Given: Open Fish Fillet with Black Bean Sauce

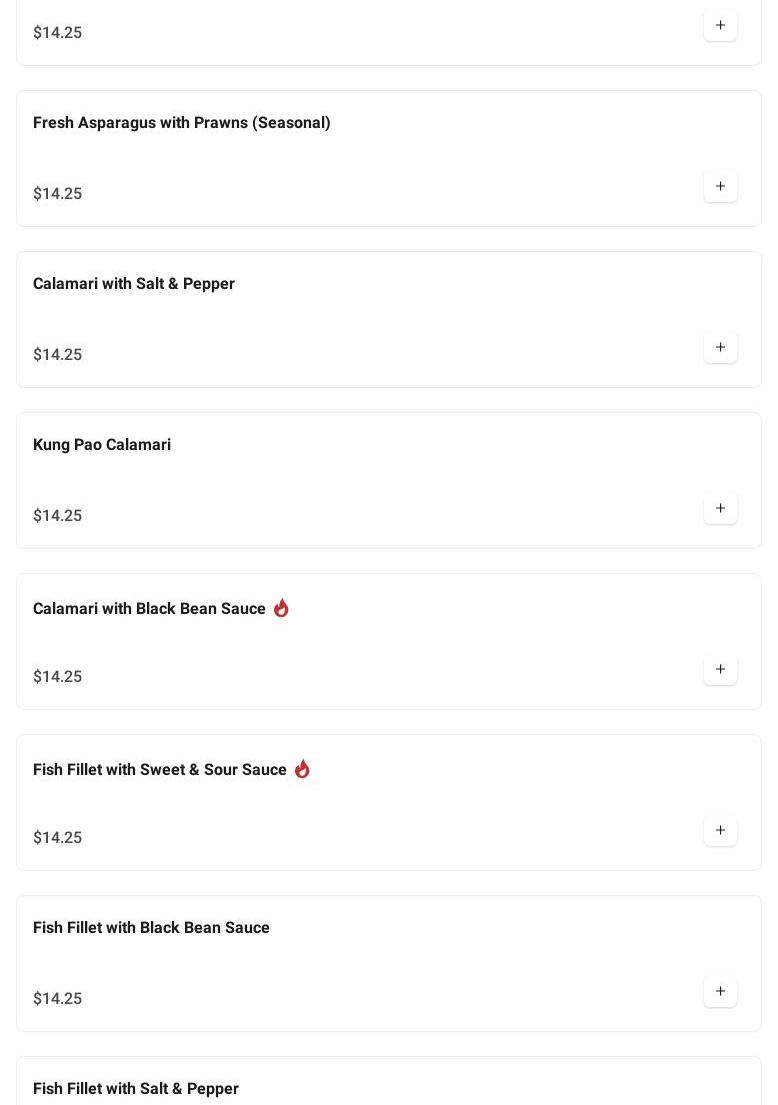Looking at the screenshot, I should tap(152, 927).
